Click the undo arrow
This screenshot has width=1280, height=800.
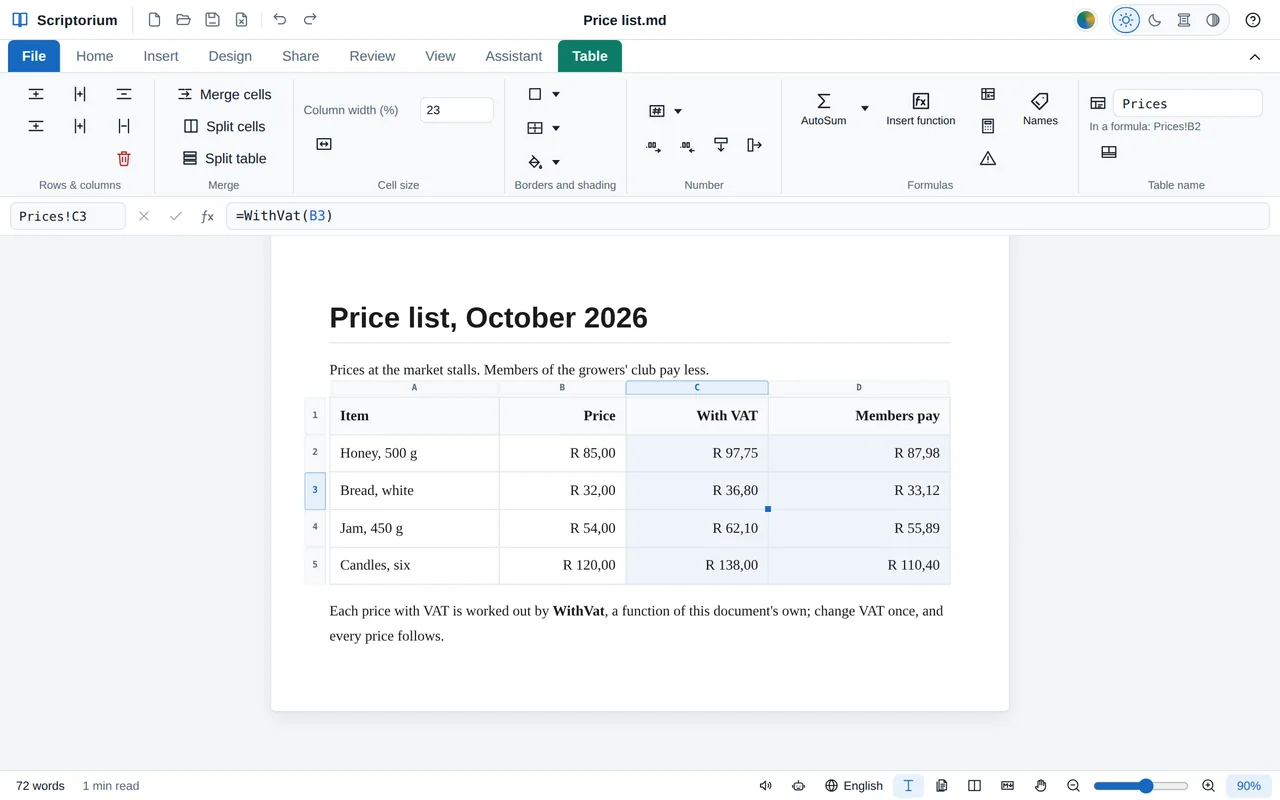pos(280,20)
